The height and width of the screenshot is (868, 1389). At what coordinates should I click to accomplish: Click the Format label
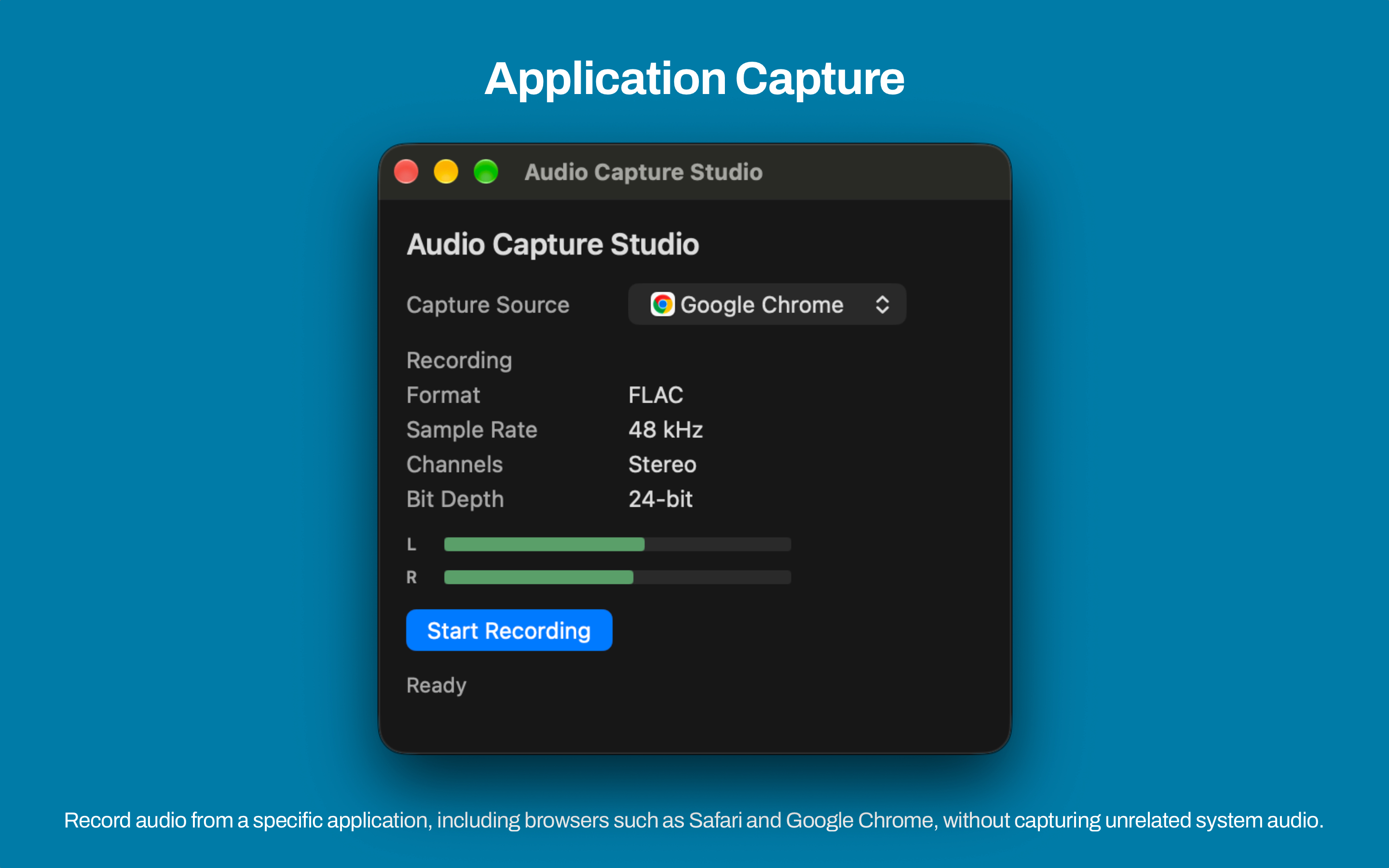[443, 395]
